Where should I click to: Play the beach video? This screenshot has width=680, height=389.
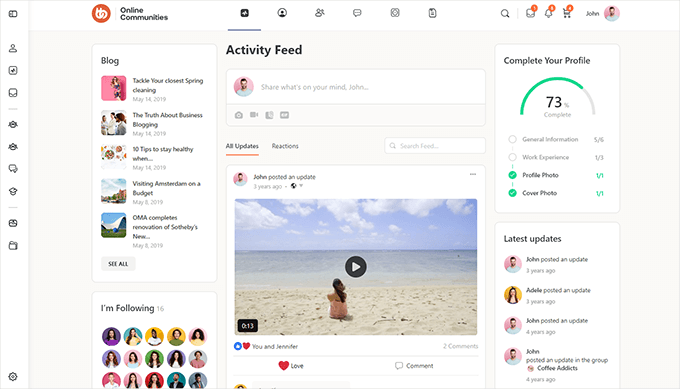tap(356, 267)
